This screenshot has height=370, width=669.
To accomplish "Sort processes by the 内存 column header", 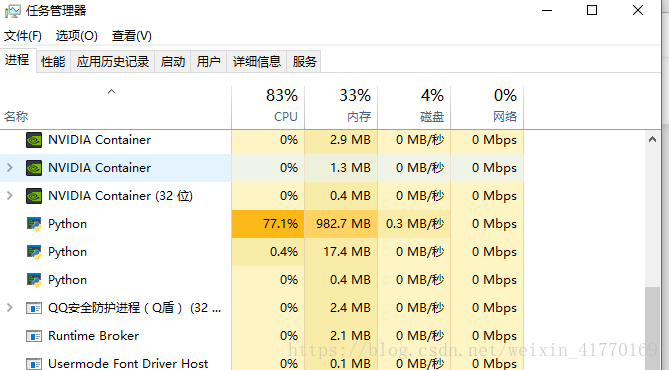I will [341, 107].
